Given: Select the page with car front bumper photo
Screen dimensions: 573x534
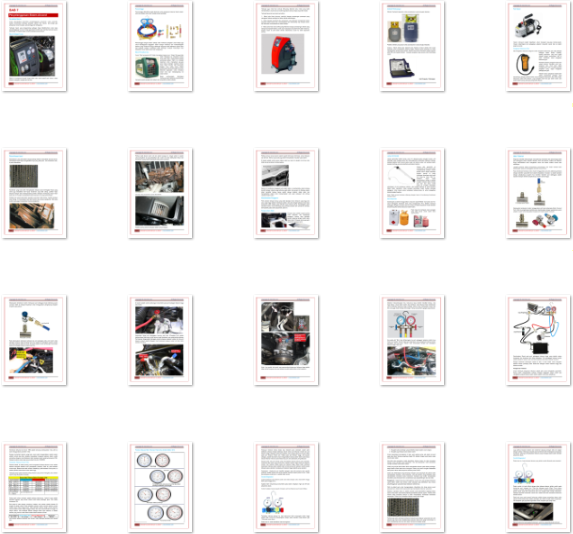Looking at the screenshot, I should click(x=286, y=193).
